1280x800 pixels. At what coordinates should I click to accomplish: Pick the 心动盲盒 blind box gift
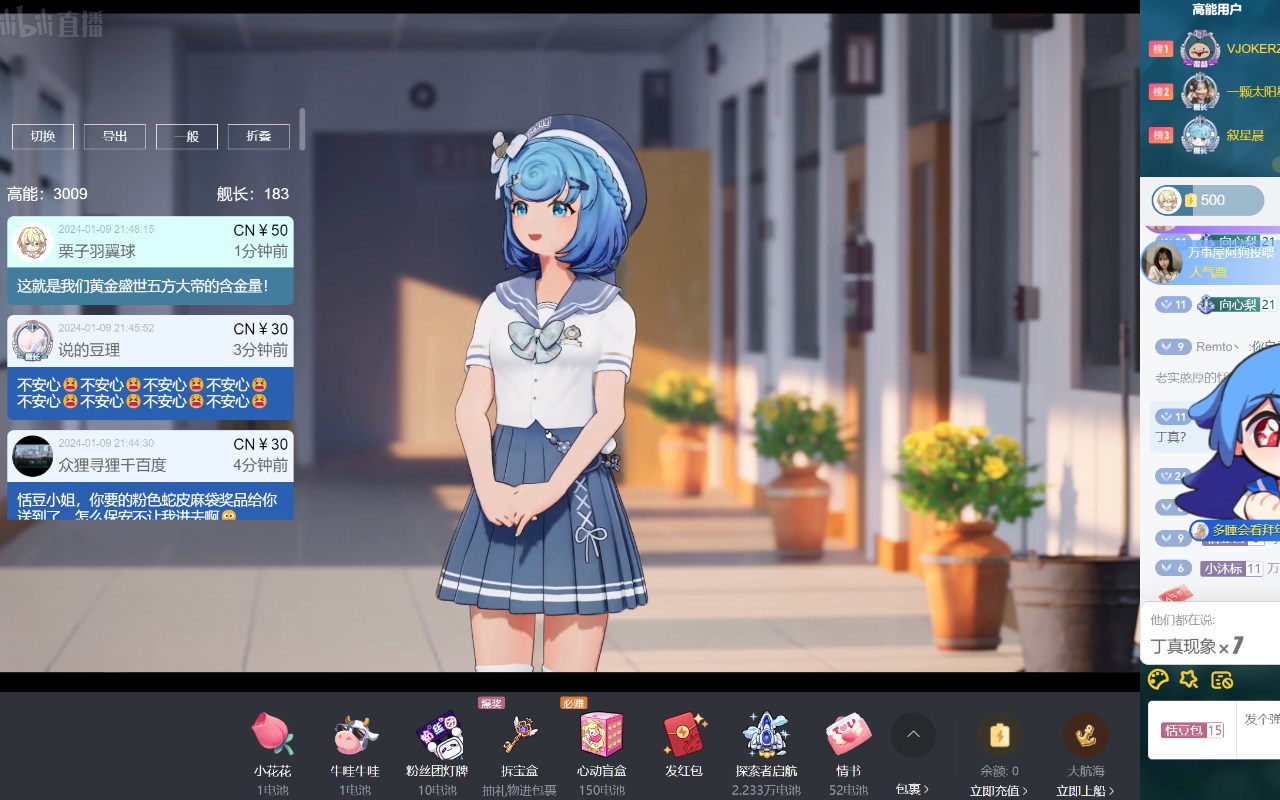click(602, 734)
